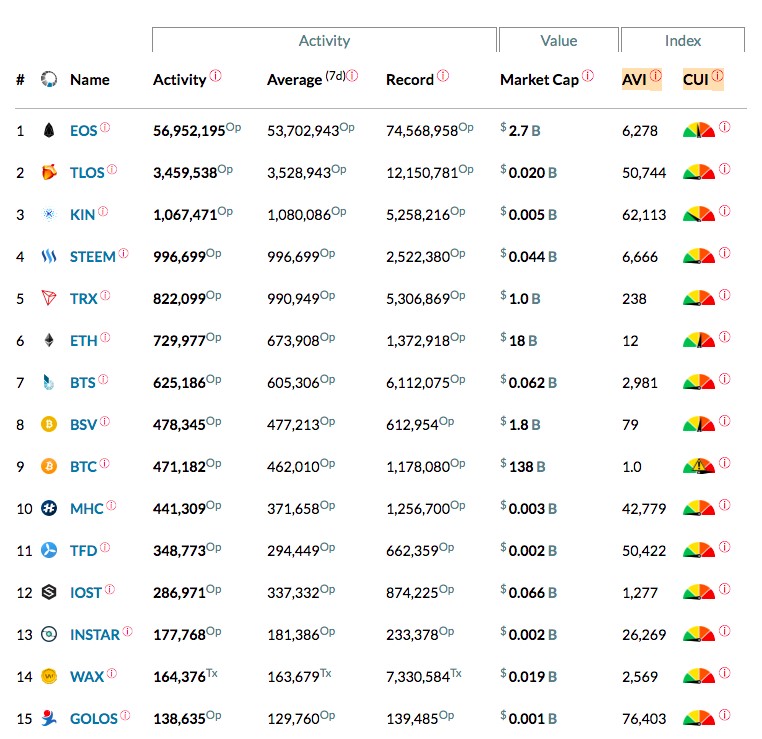This screenshot has width=762, height=739.
Task: Click the KIN coin logo icon
Action: 49,214
